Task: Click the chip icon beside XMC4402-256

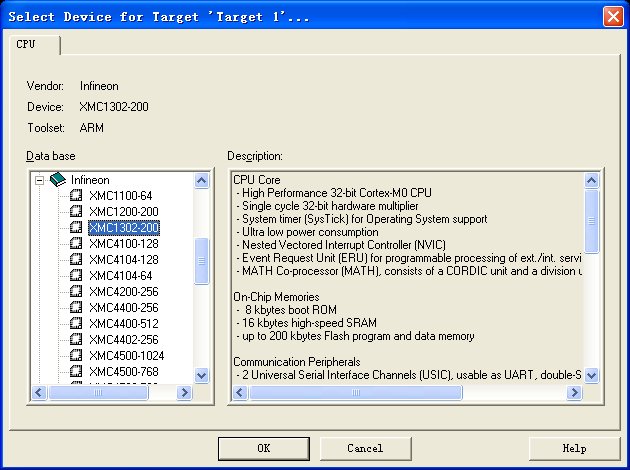Action: coord(76,340)
